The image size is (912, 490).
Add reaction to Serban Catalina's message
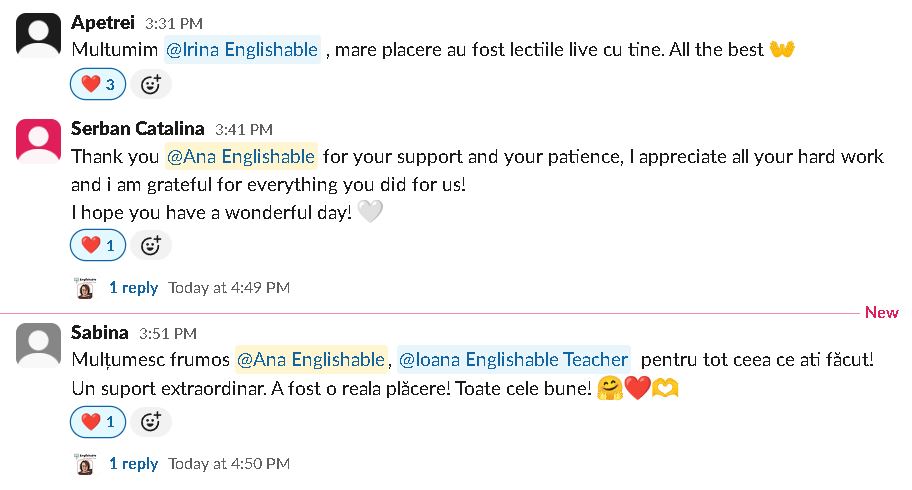(150, 245)
